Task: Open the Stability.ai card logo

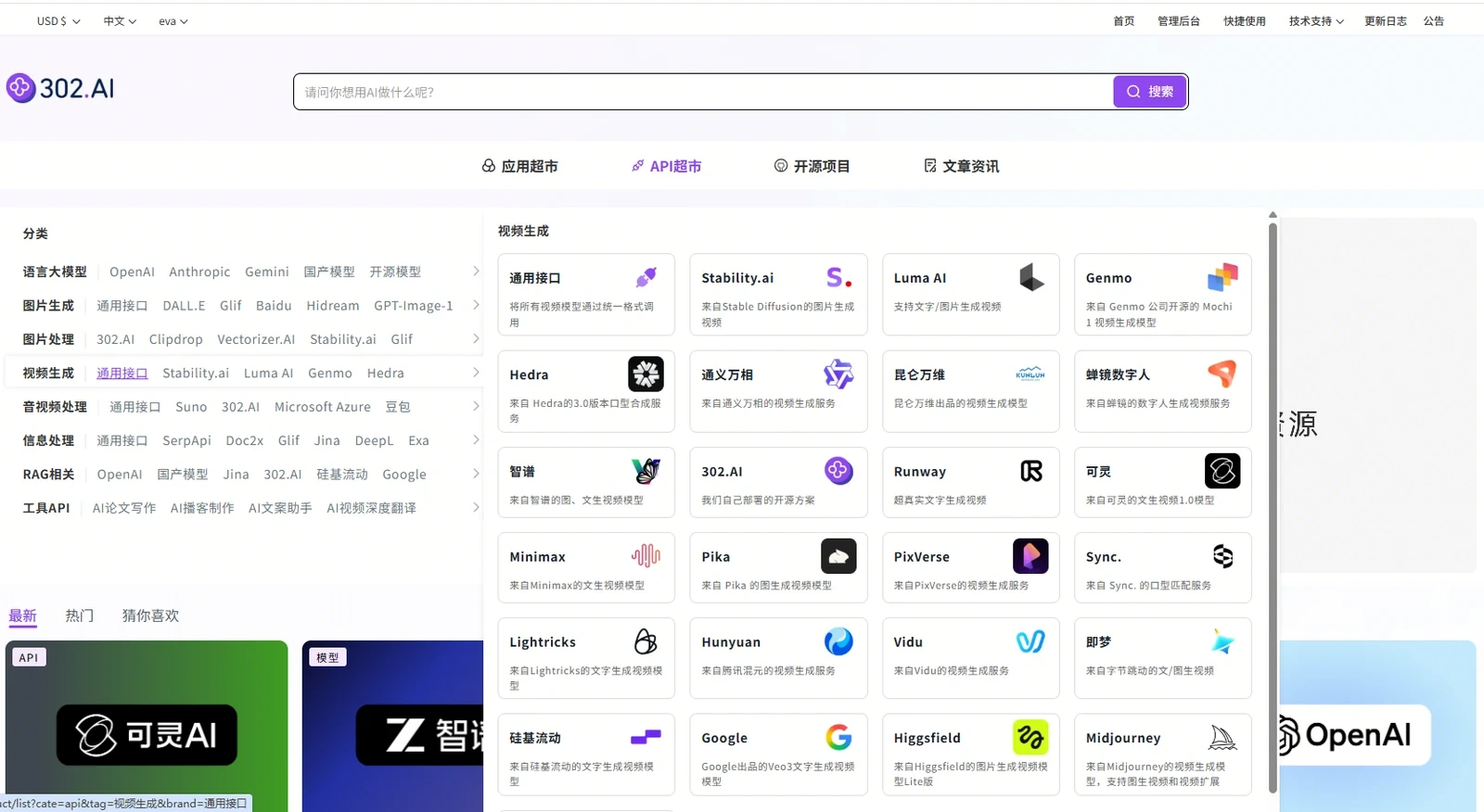Action: [838, 277]
